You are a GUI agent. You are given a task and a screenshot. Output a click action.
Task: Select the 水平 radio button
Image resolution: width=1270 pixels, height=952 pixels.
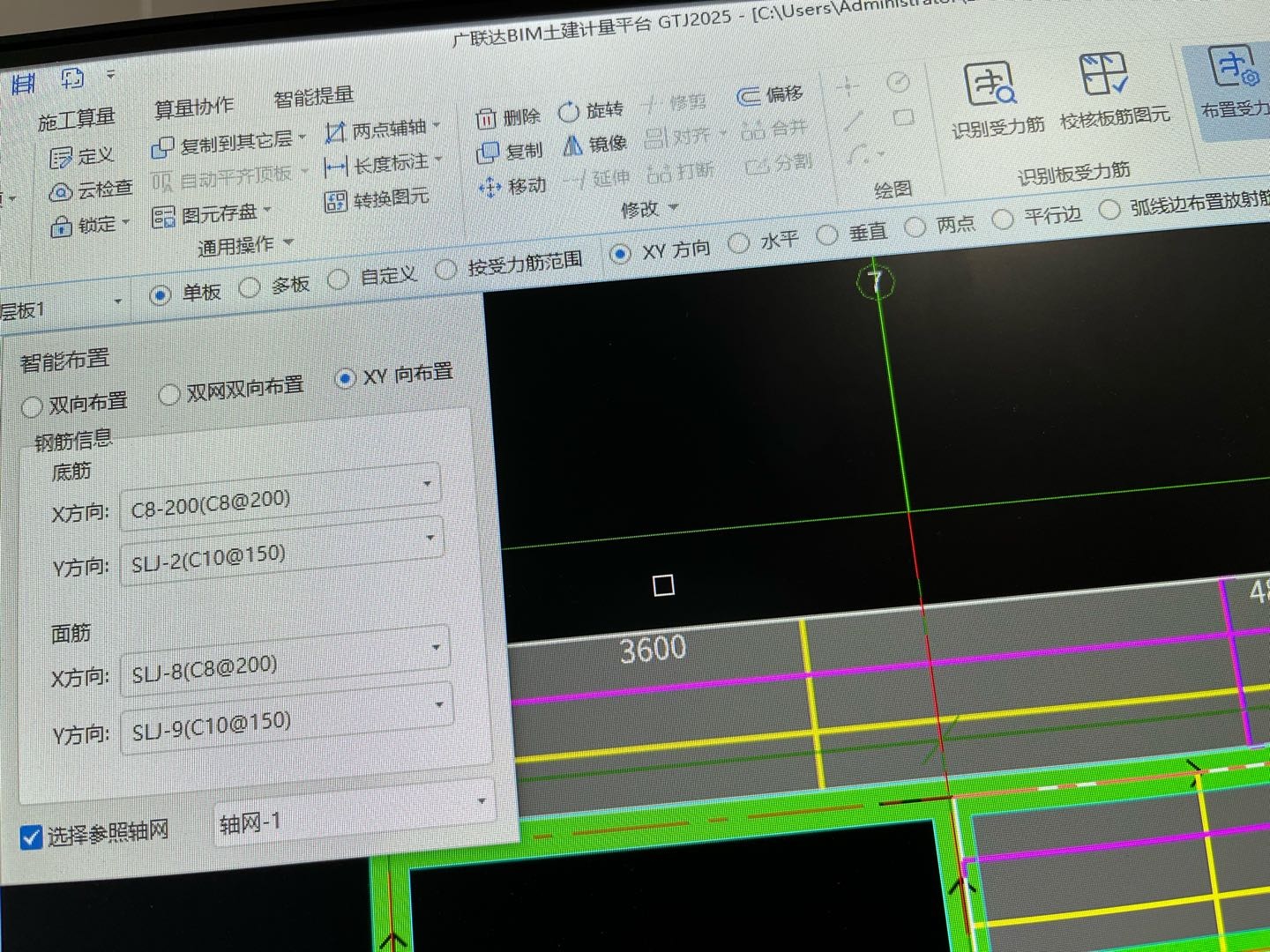click(739, 242)
